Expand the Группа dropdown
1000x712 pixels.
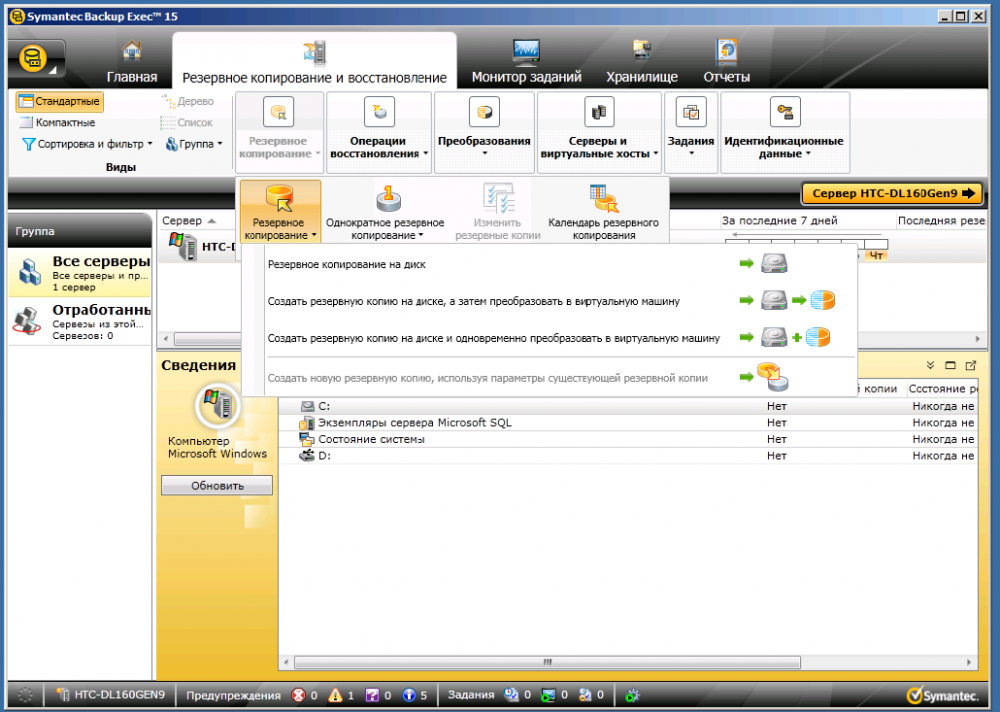click(x=194, y=144)
